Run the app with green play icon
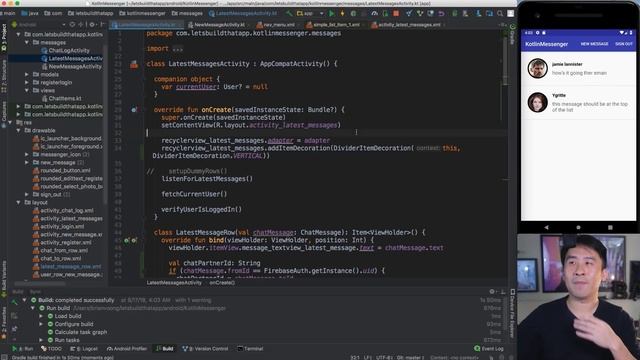Screen dimensions: 640x360 pyautogui.click(x=331, y=13)
